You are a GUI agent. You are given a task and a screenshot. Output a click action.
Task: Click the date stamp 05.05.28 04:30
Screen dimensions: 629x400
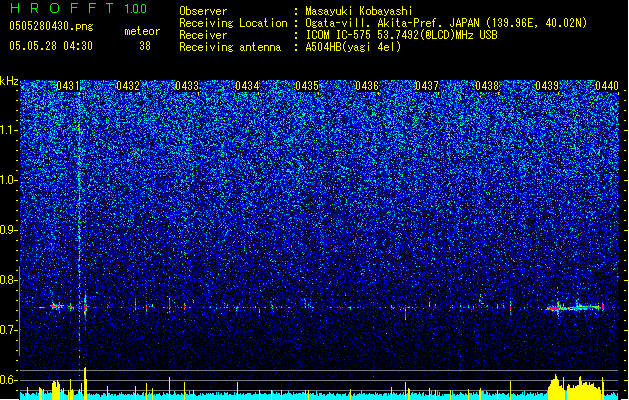click(51, 46)
